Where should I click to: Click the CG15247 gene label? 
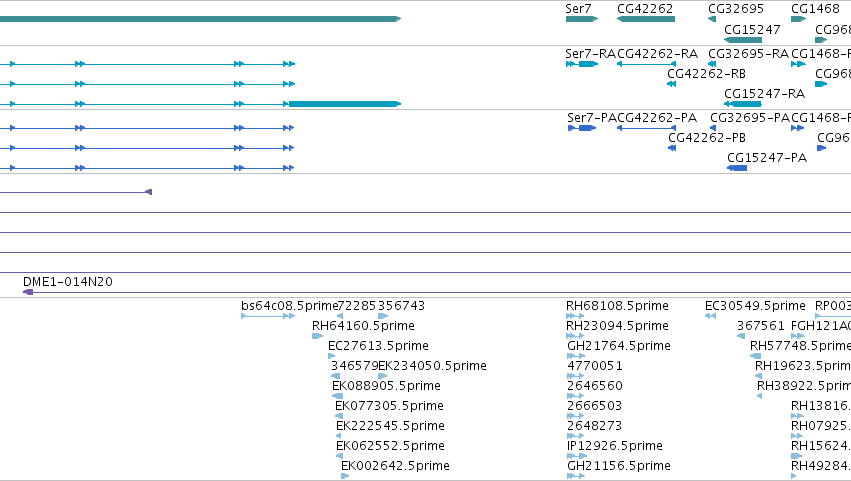(752, 29)
